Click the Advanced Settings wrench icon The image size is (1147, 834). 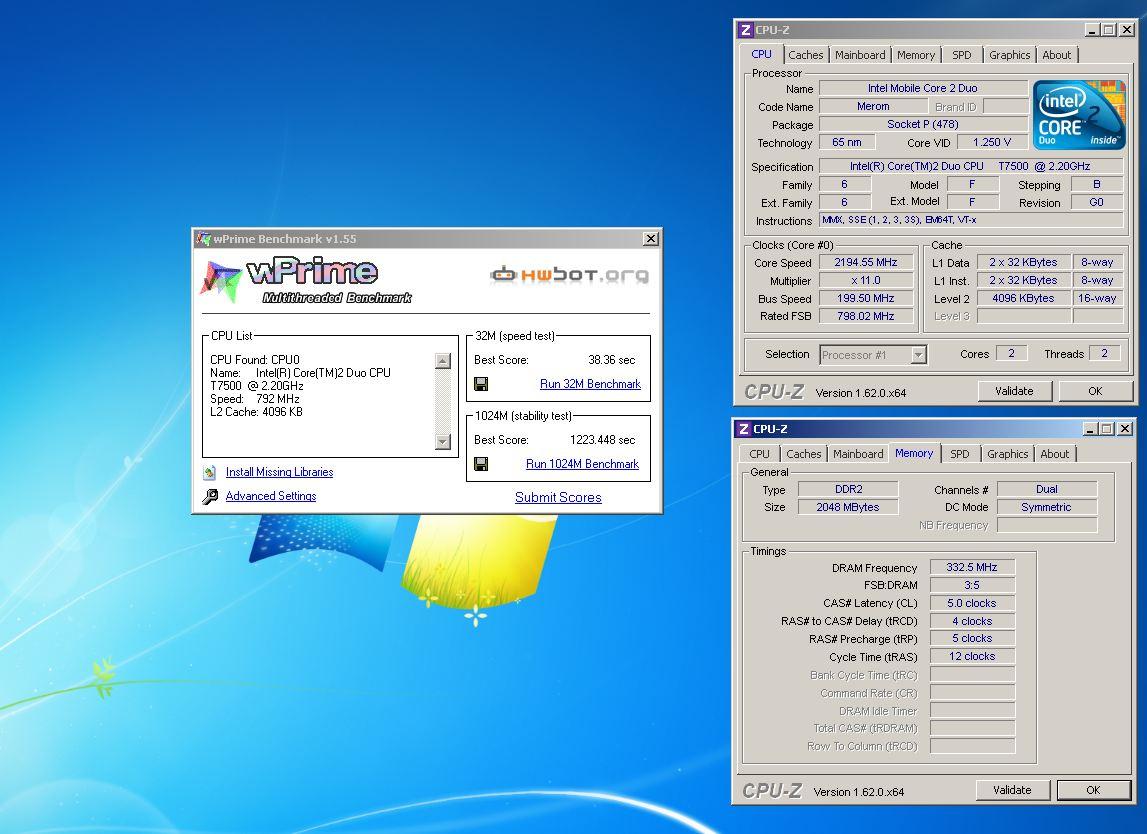pos(210,497)
